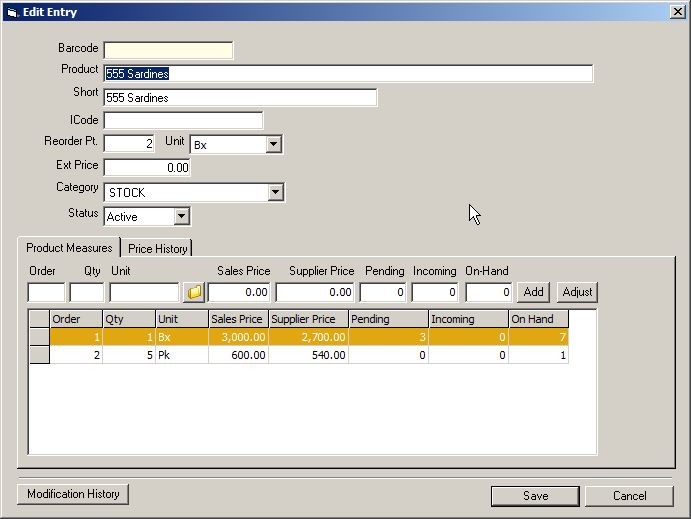Open Modification History
Viewport: 691px width, 519px height.
[73, 494]
